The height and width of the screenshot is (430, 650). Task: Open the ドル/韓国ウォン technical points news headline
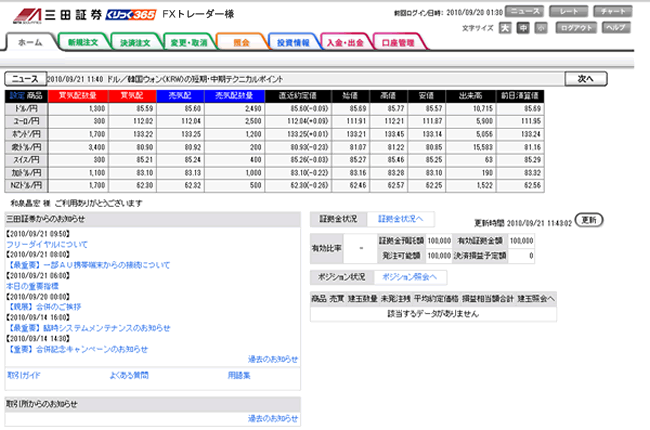coord(195,79)
